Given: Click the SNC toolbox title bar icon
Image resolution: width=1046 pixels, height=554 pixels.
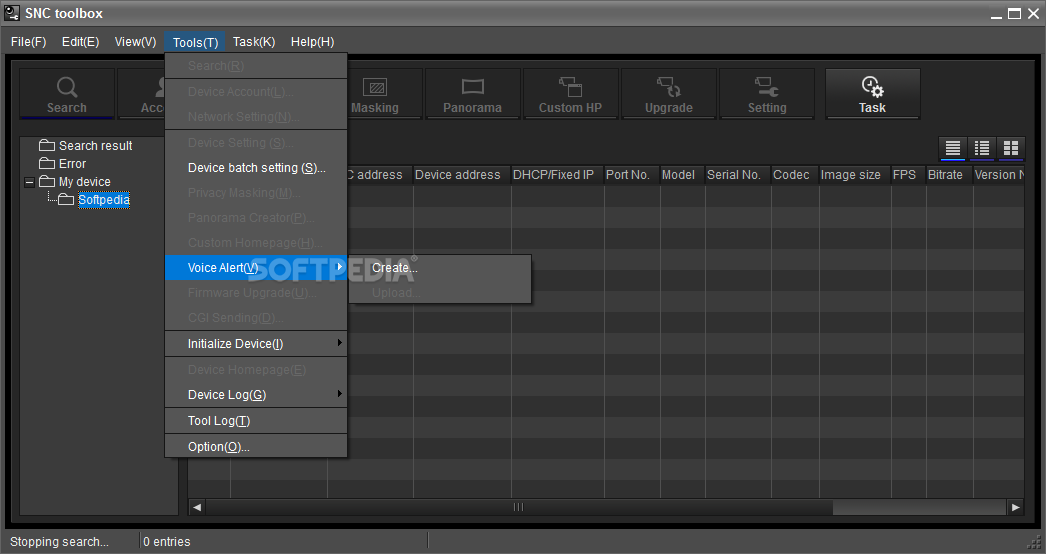Looking at the screenshot, I should tap(11, 13).
